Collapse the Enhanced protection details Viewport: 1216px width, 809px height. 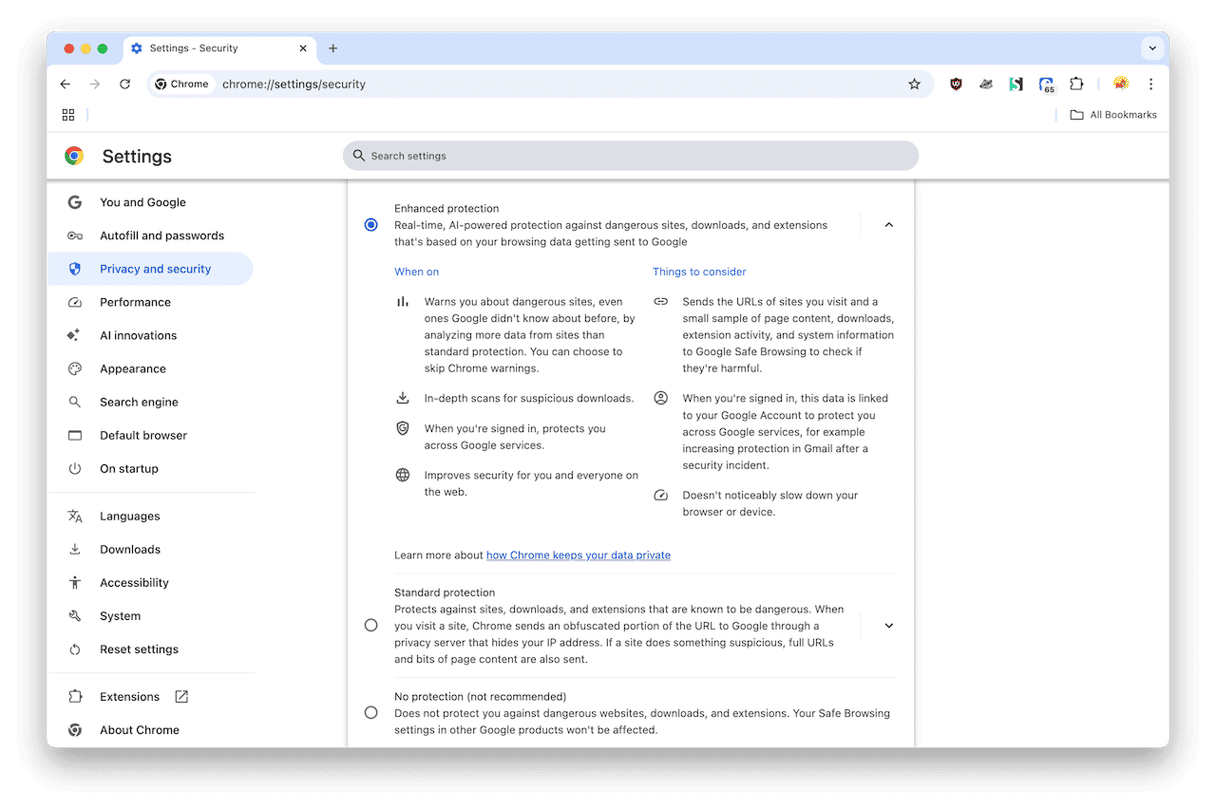click(889, 225)
